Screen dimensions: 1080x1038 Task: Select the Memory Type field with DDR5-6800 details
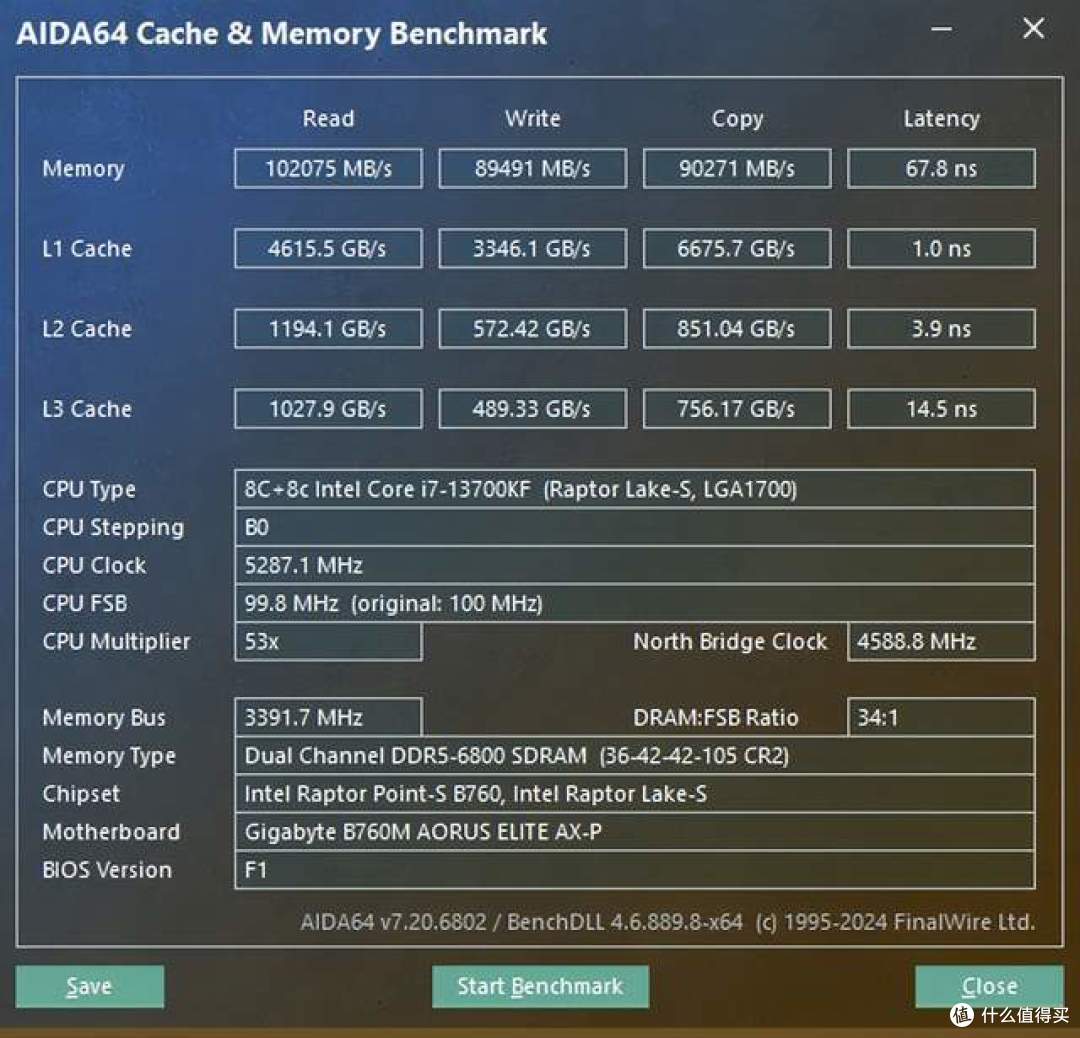pyautogui.click(x=637, y=756)
